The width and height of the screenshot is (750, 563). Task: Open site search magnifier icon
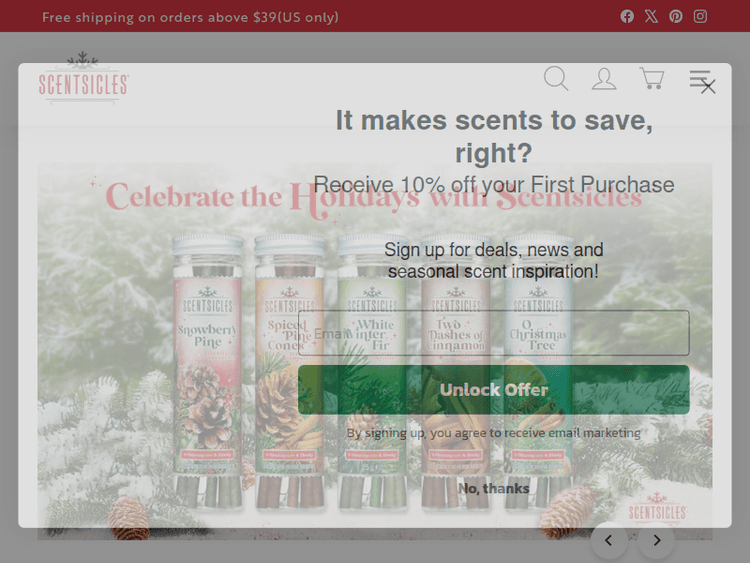[556, 78]
